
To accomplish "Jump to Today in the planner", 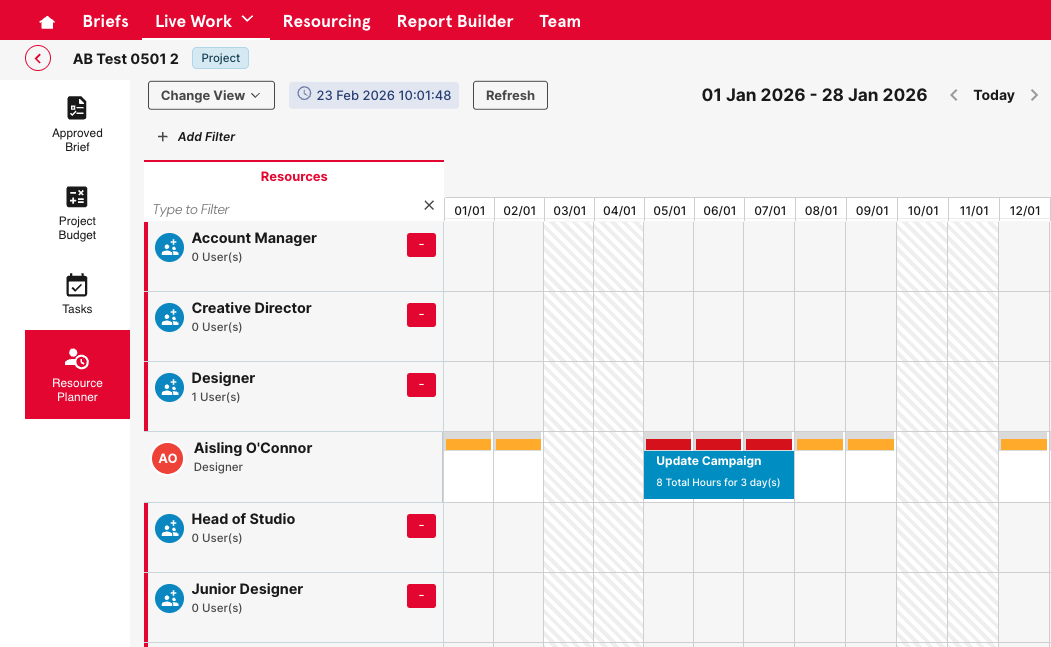I will [x=993, y=95].
